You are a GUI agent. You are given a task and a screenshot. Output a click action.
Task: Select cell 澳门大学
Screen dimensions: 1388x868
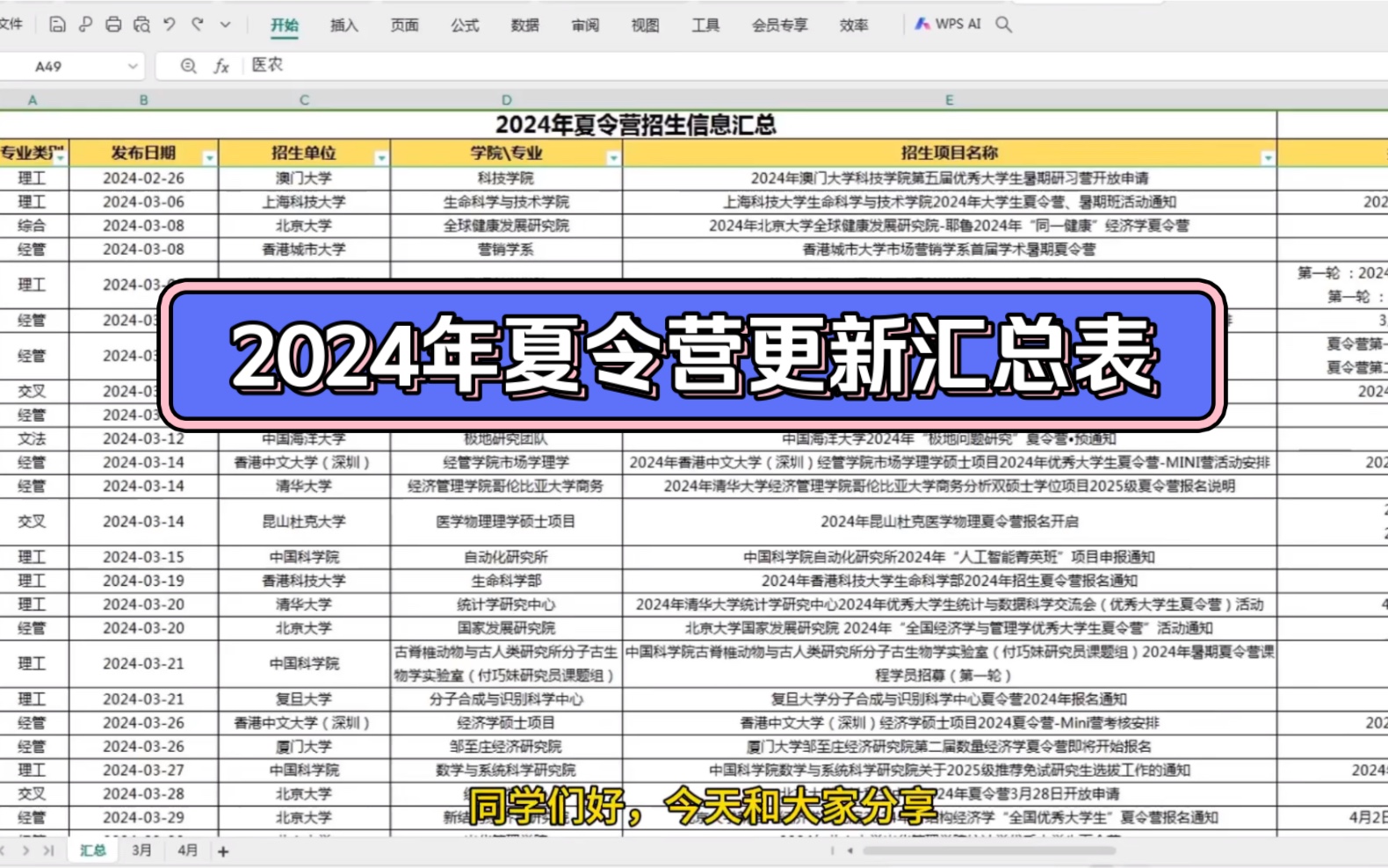point(304,178)
